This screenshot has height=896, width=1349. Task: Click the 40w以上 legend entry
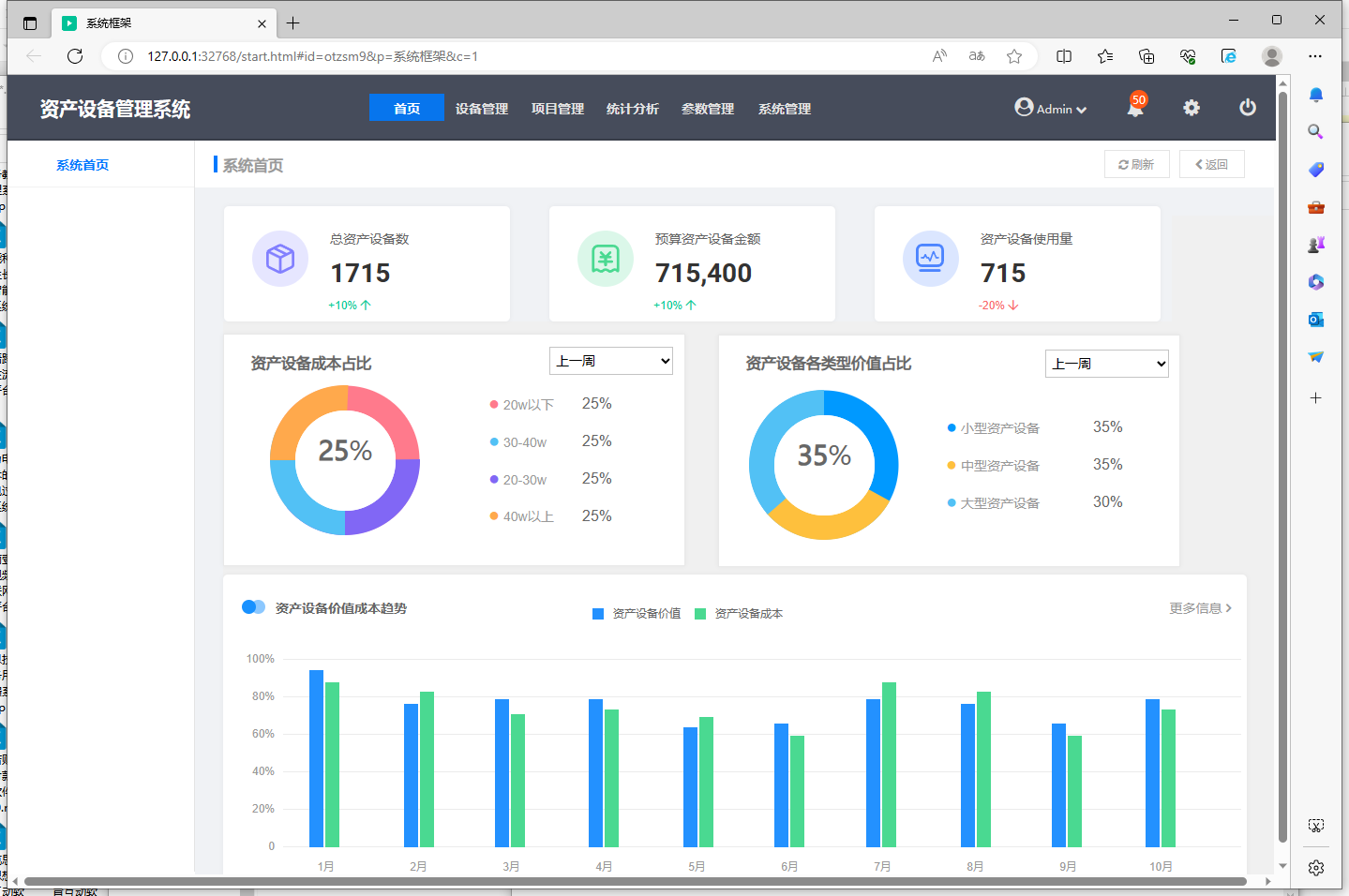point(522,517)
